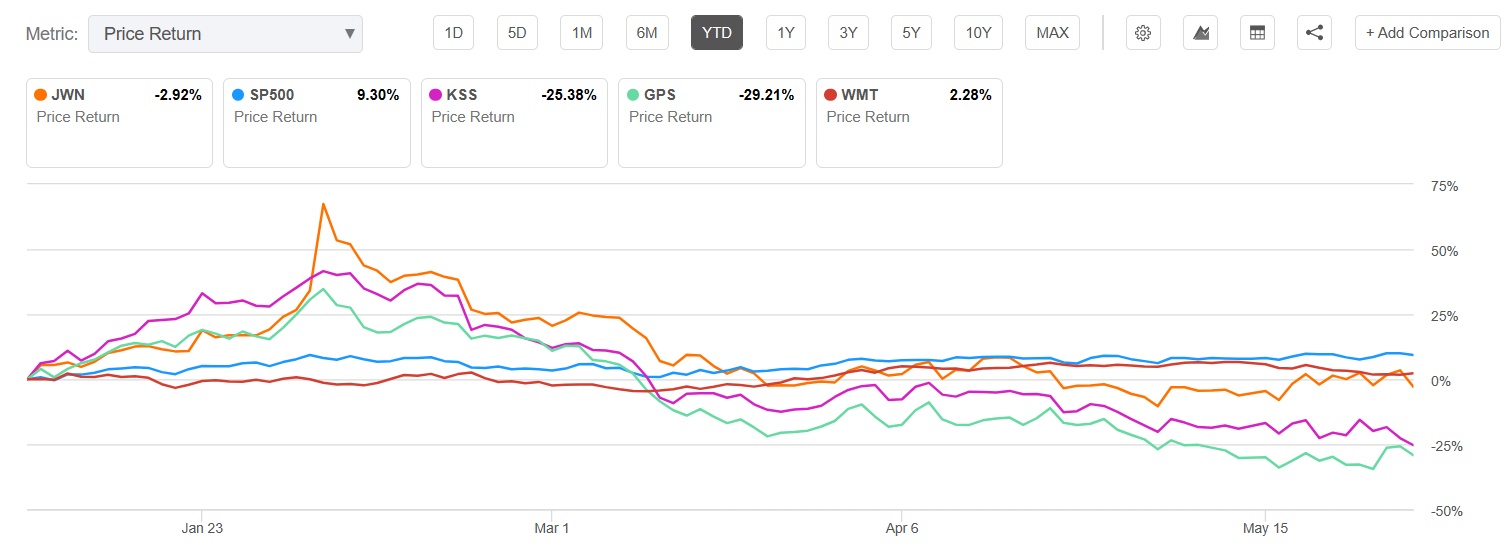This screenshot has height=555, width=1511.
Task: Open the Metric Price Return dropdown
Action: click(x=224, y=33)
